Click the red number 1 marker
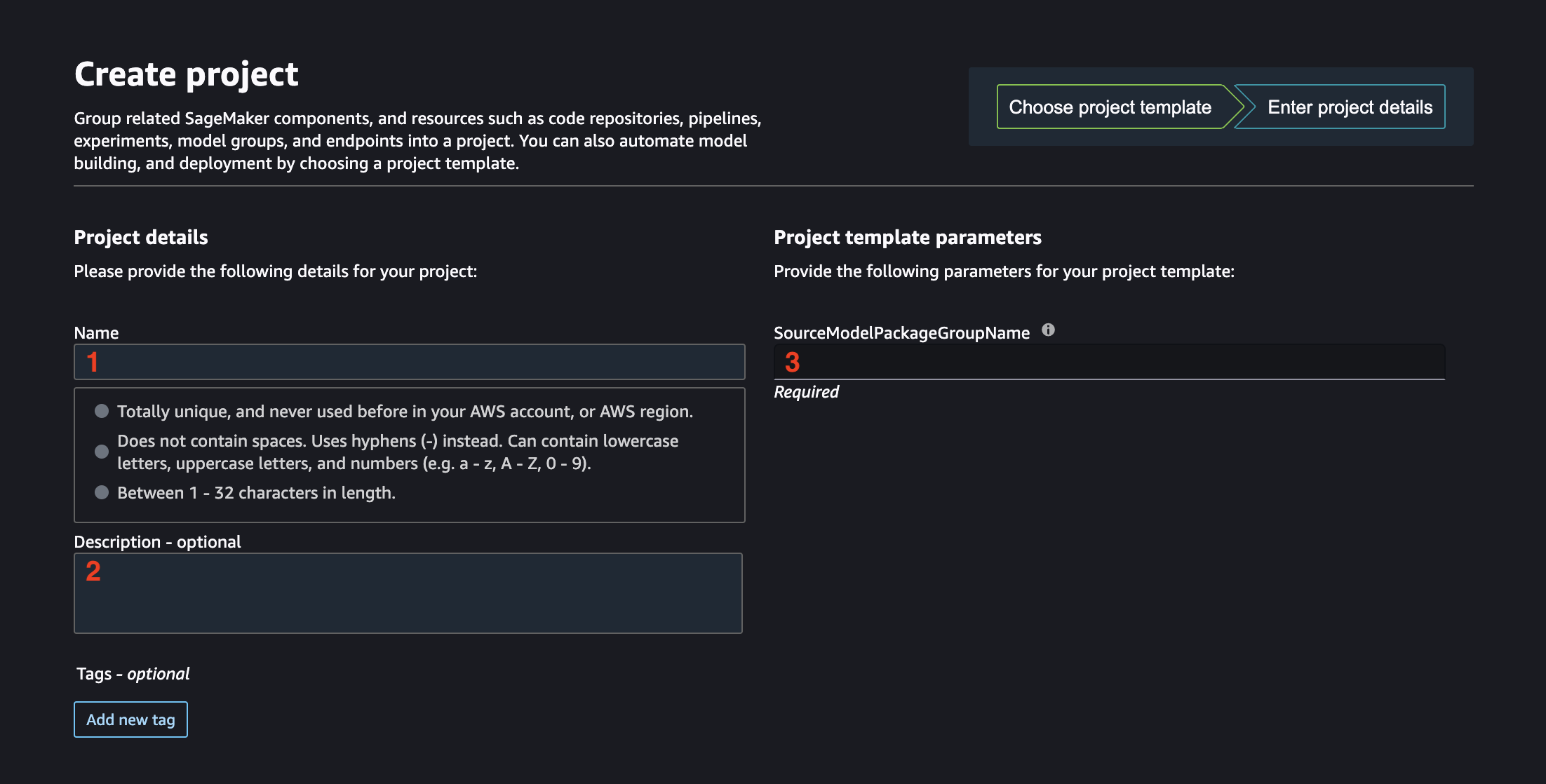 [x=93, y=362]
